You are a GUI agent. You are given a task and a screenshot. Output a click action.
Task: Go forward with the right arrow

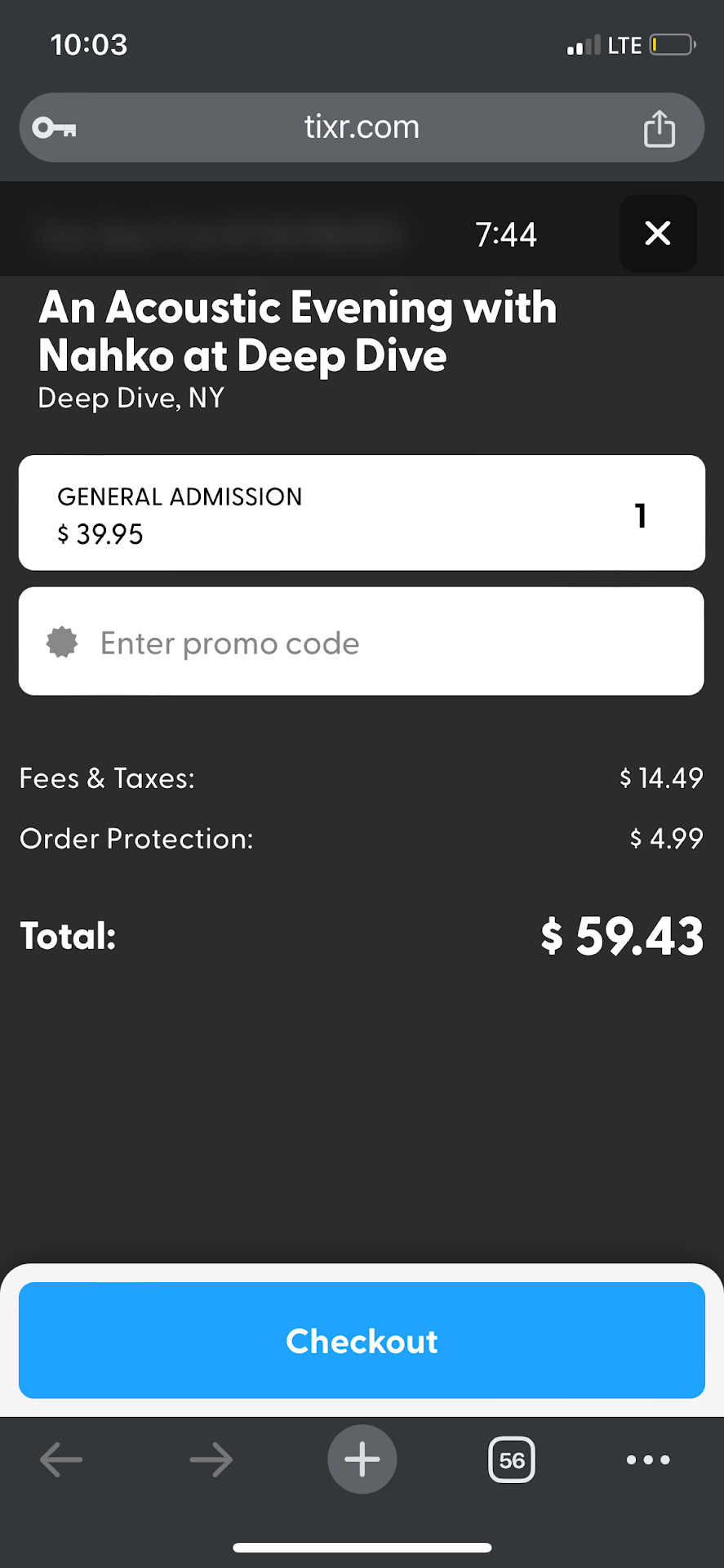[x=211, y=1459]
